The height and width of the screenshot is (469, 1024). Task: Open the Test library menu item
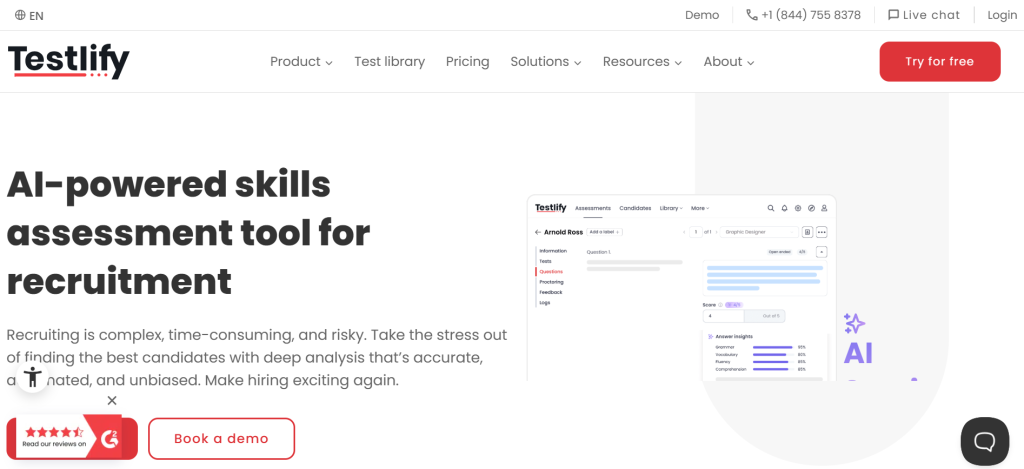click(389, 61)
